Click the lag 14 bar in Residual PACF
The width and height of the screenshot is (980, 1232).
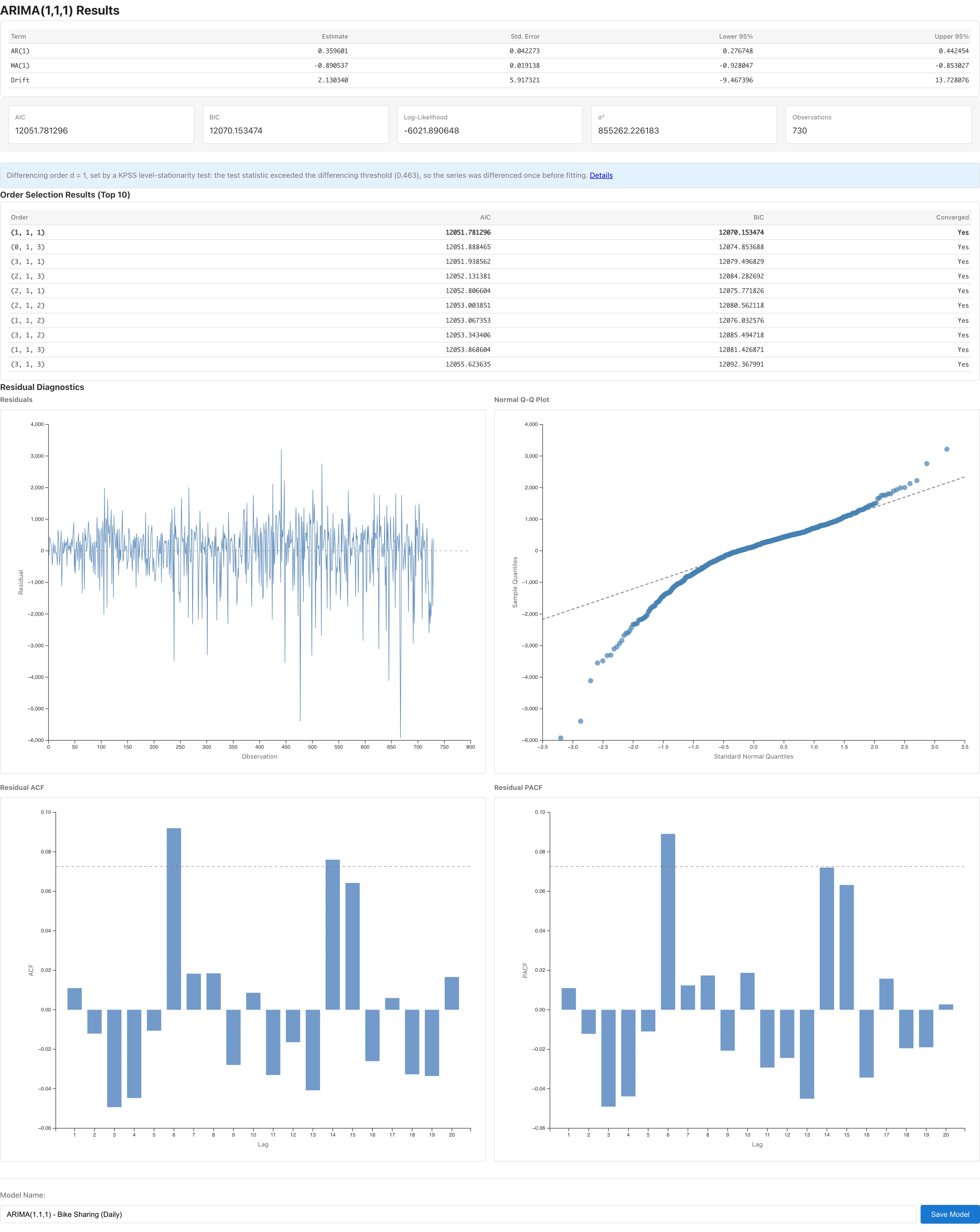click(826, 938)
